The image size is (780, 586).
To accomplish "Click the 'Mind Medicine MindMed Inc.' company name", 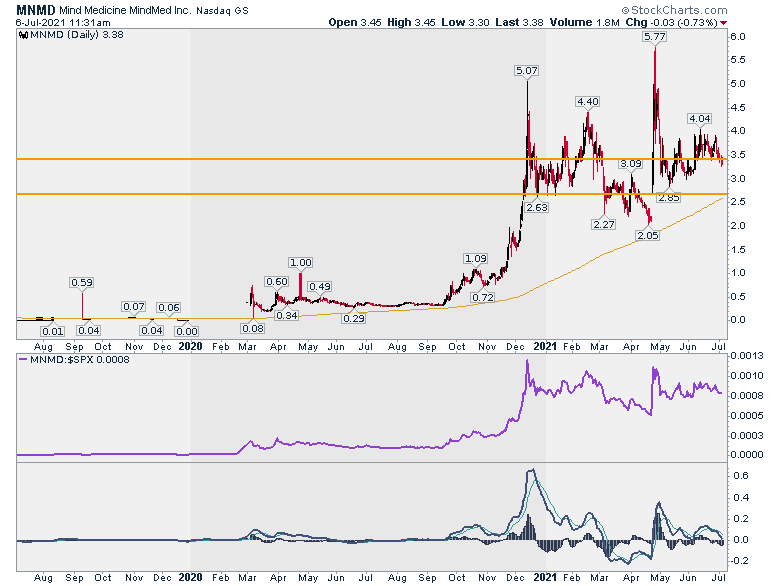I will (x=125, y=10).
